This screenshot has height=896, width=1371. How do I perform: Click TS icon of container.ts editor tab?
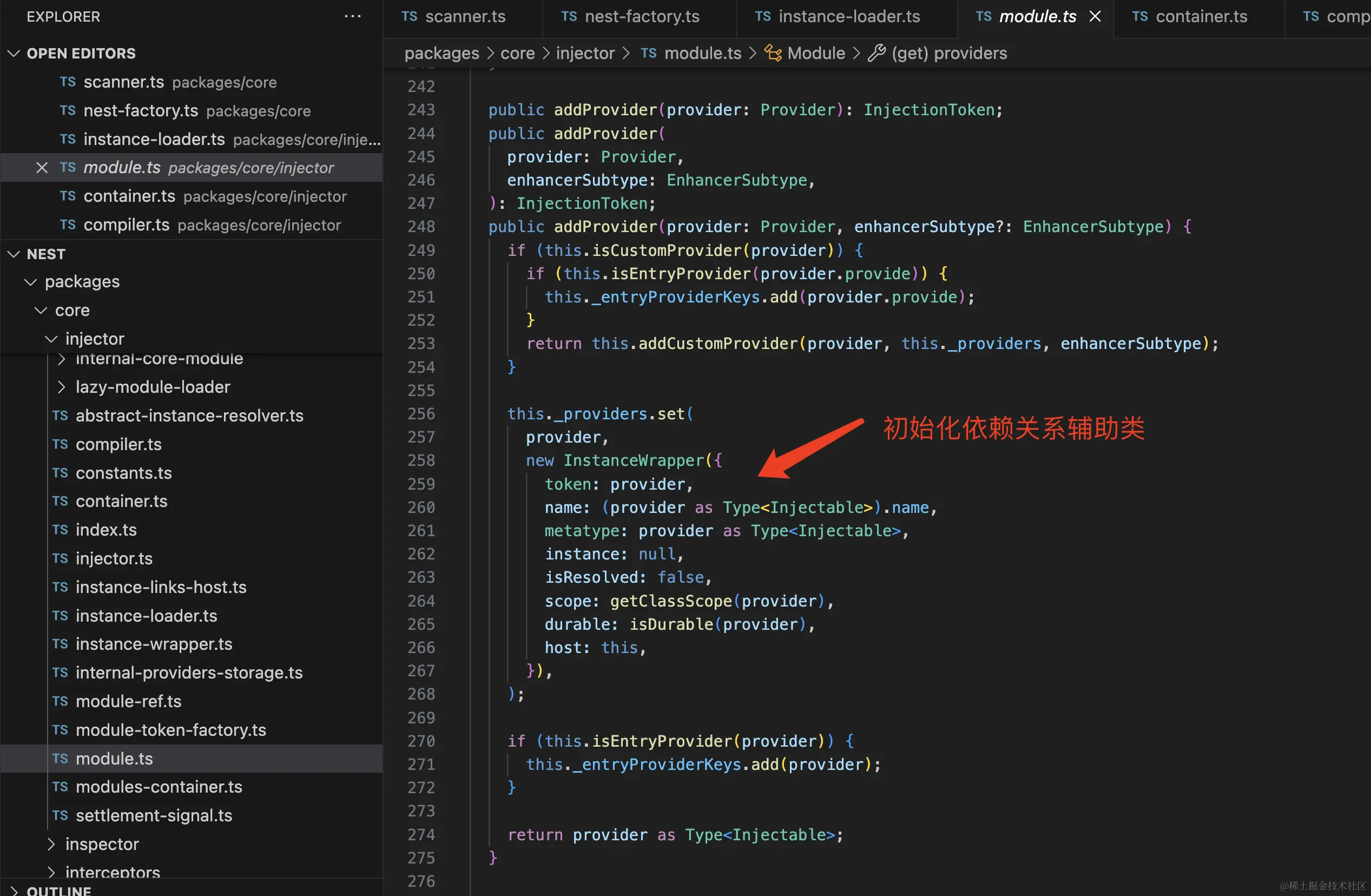click(1140, 17)
